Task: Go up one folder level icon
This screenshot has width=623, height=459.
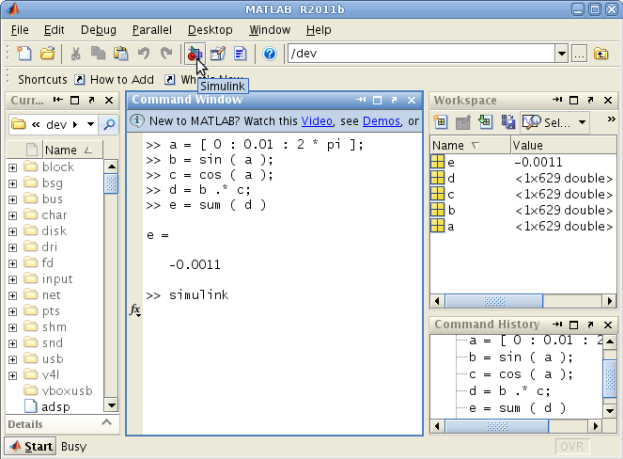Action: pos(601,53)
